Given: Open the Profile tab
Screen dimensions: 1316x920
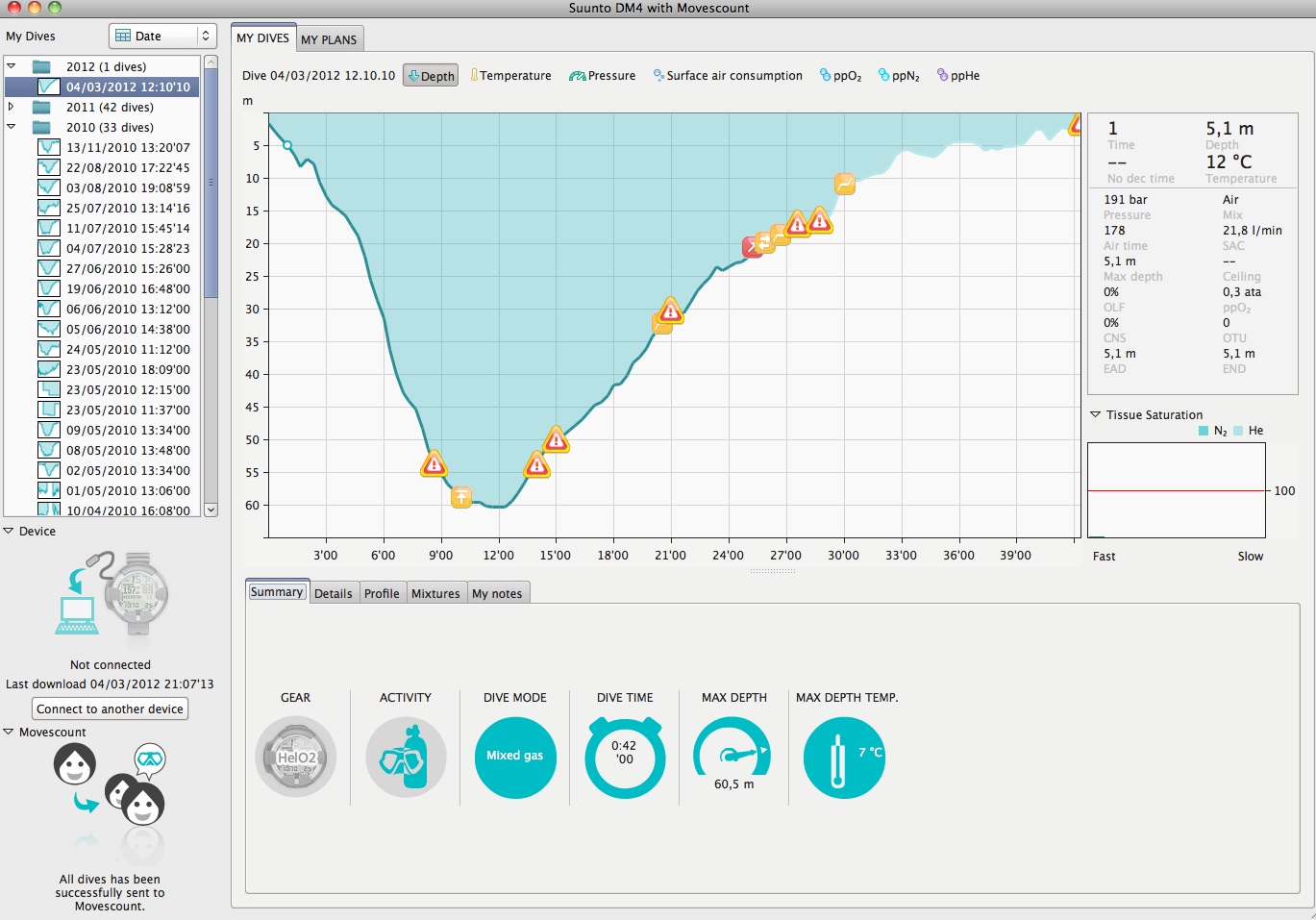Looking at the screenshot, I should click(x=382, y=593).
